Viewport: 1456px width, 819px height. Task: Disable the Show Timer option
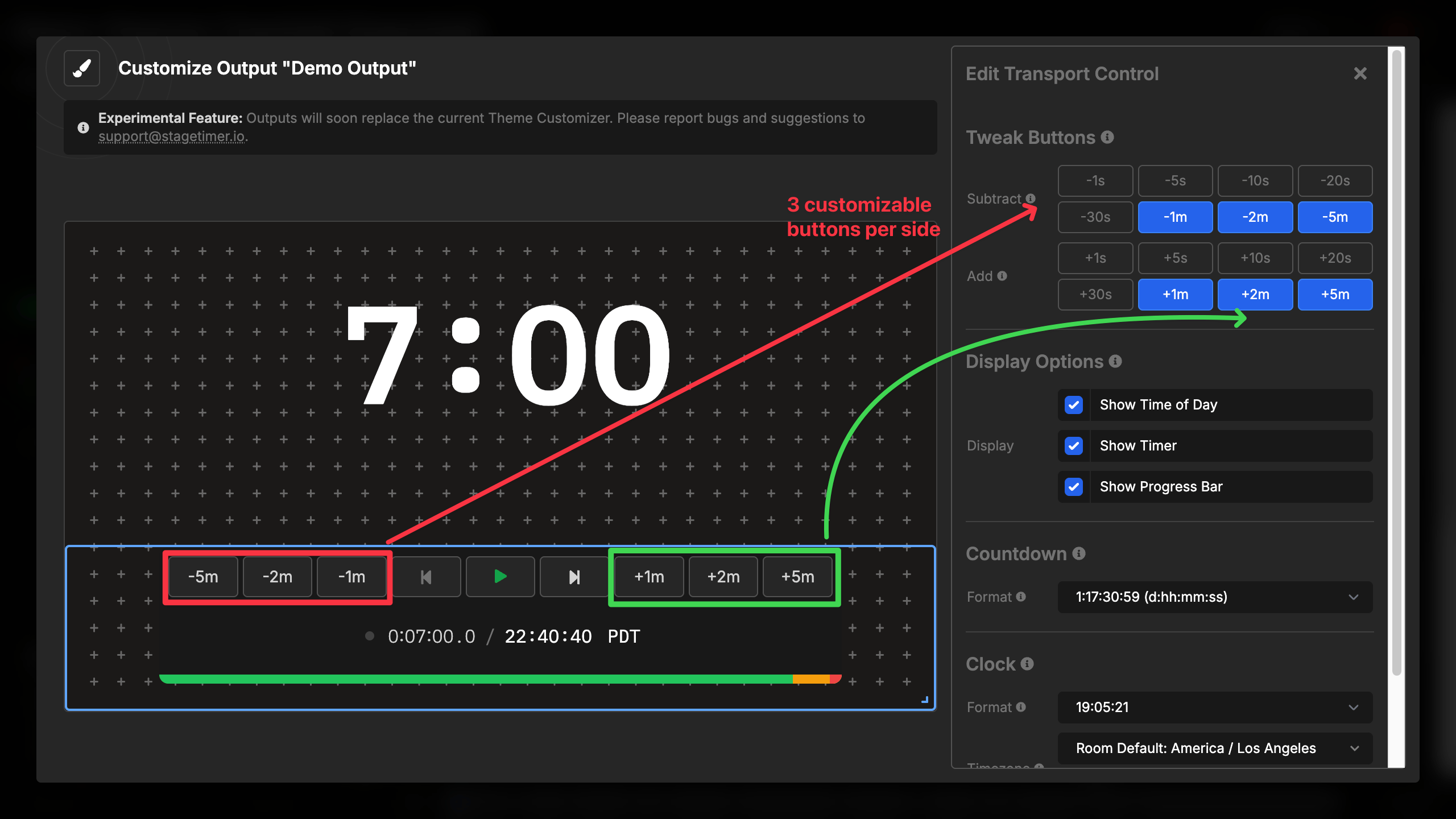point(1074,445)
